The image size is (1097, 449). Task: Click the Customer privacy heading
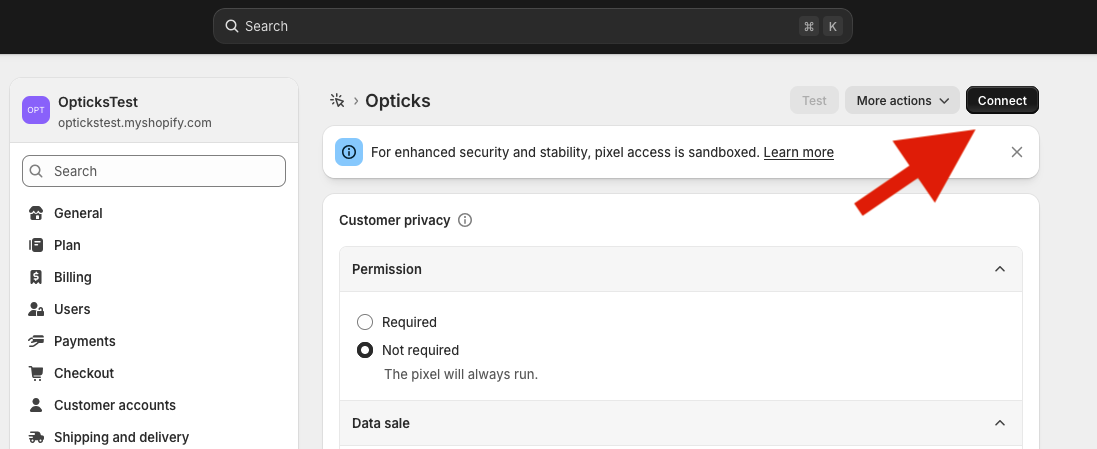pyautogui.click(x=395, y=220)
